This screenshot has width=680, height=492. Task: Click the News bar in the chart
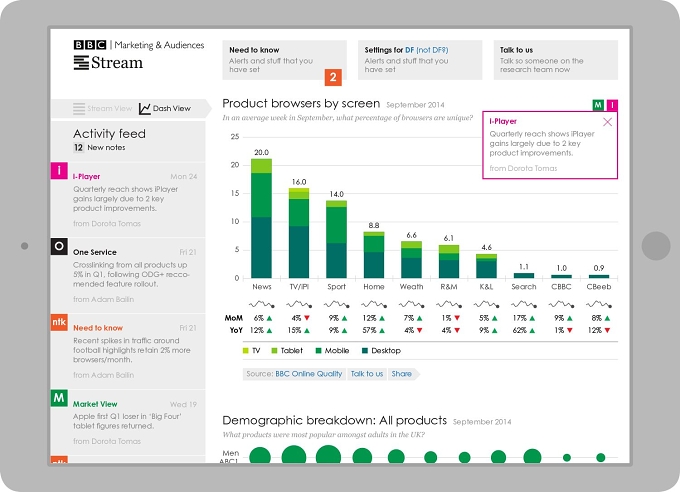[x=262, y=218]
